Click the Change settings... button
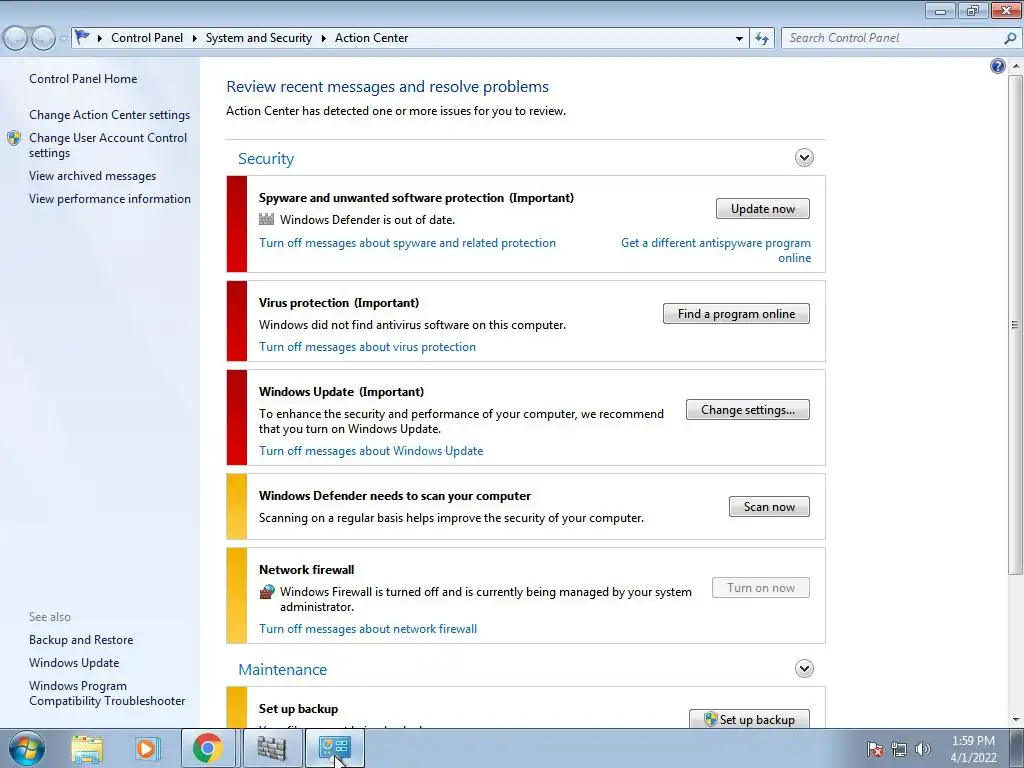This screenshot has height=768, width=1024. [748, 409]
